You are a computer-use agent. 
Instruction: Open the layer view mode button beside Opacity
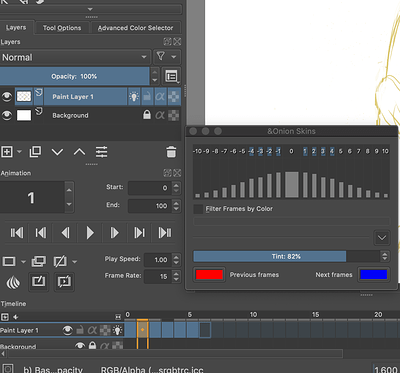pos(171,76)
